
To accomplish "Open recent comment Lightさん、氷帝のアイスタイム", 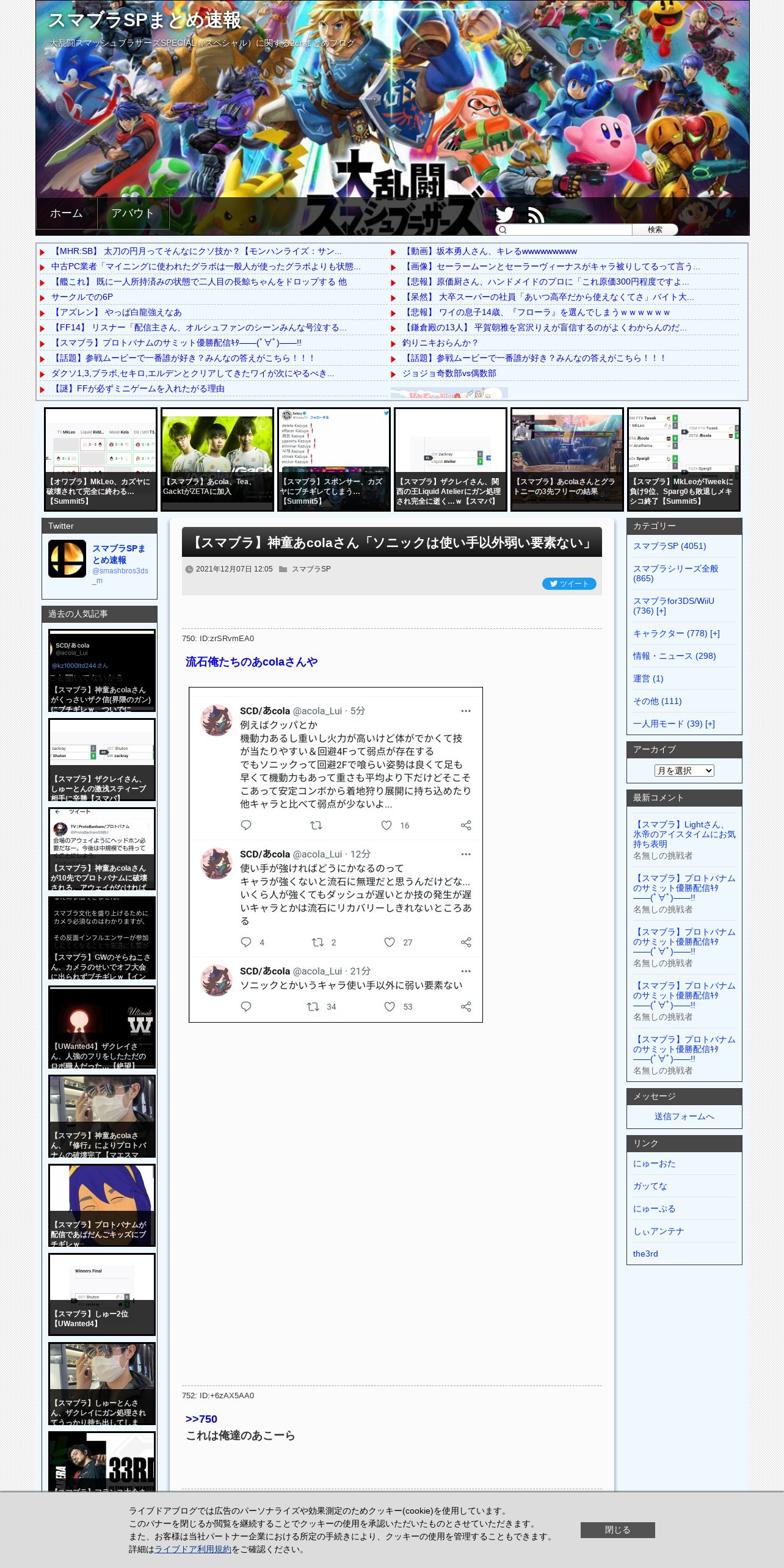I will coord(684,834).
